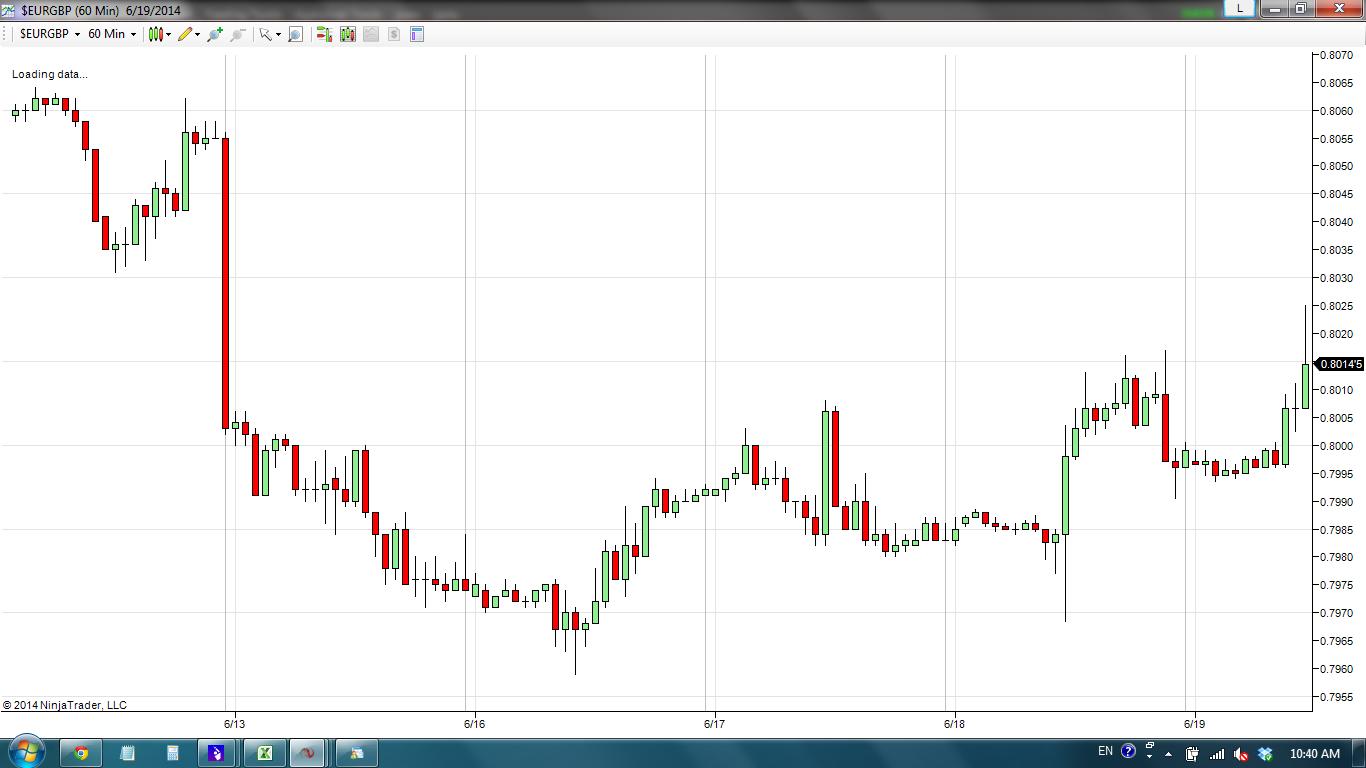Click the 0.8070 price axis label
Screen dimensions: 1366x768
pyautogui.click(x=1337, y=55)
